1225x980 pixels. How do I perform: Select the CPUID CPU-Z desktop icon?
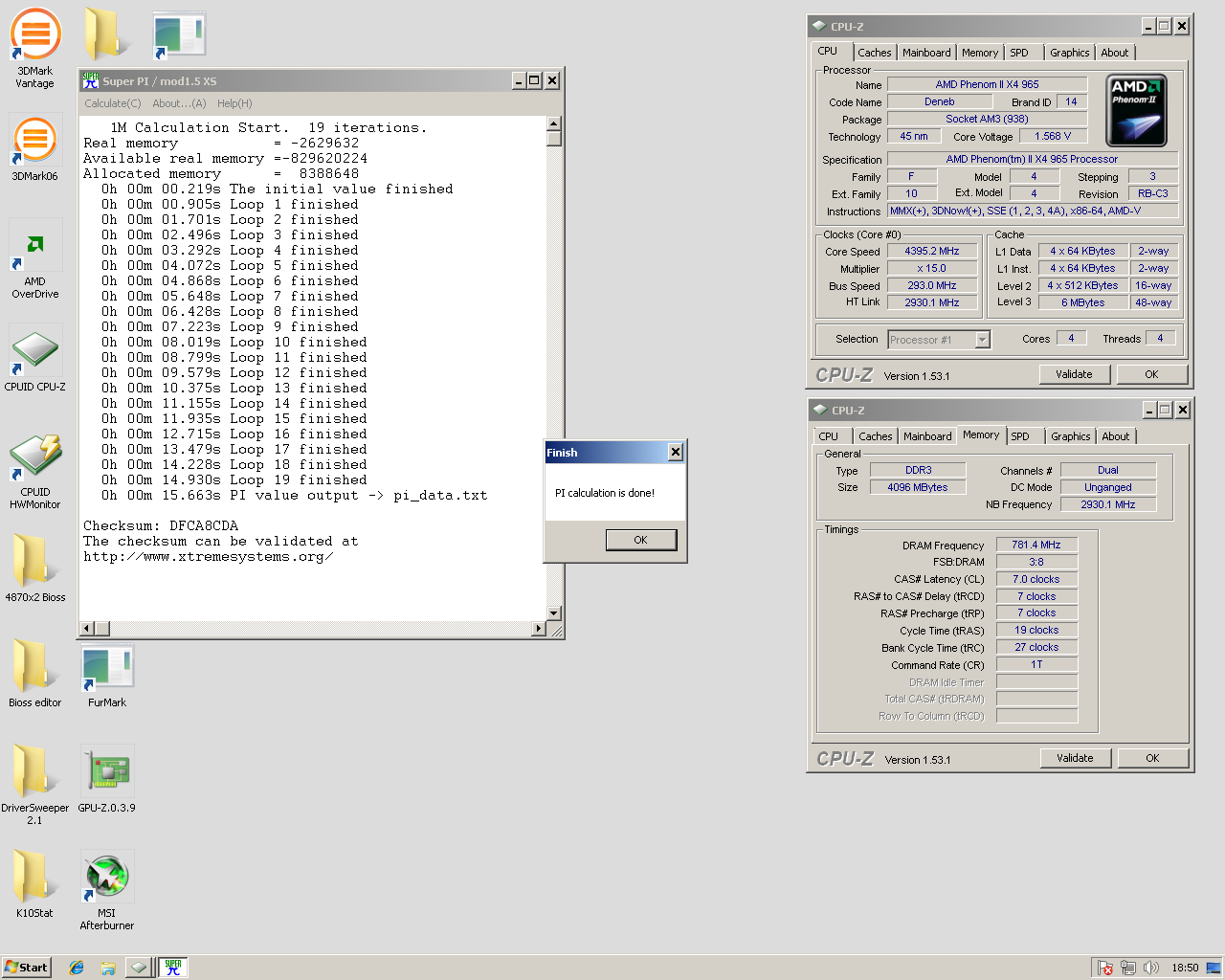pyautogui.click(x=35, y=357)
